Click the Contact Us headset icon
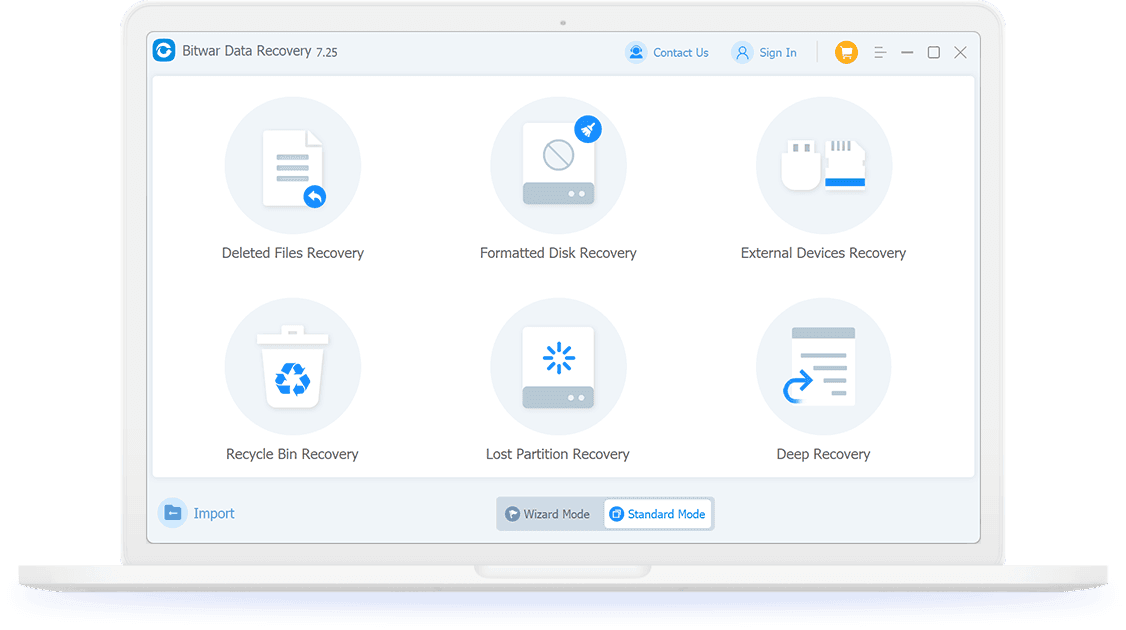 [x=636, y=53]
